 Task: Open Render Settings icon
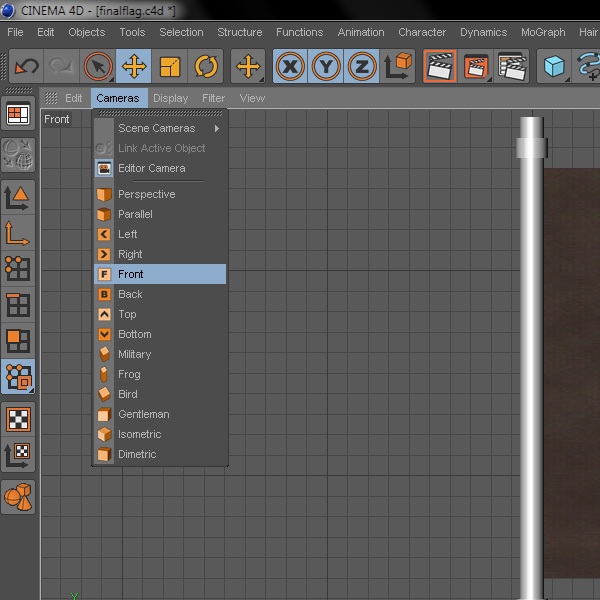coord(512,66)
